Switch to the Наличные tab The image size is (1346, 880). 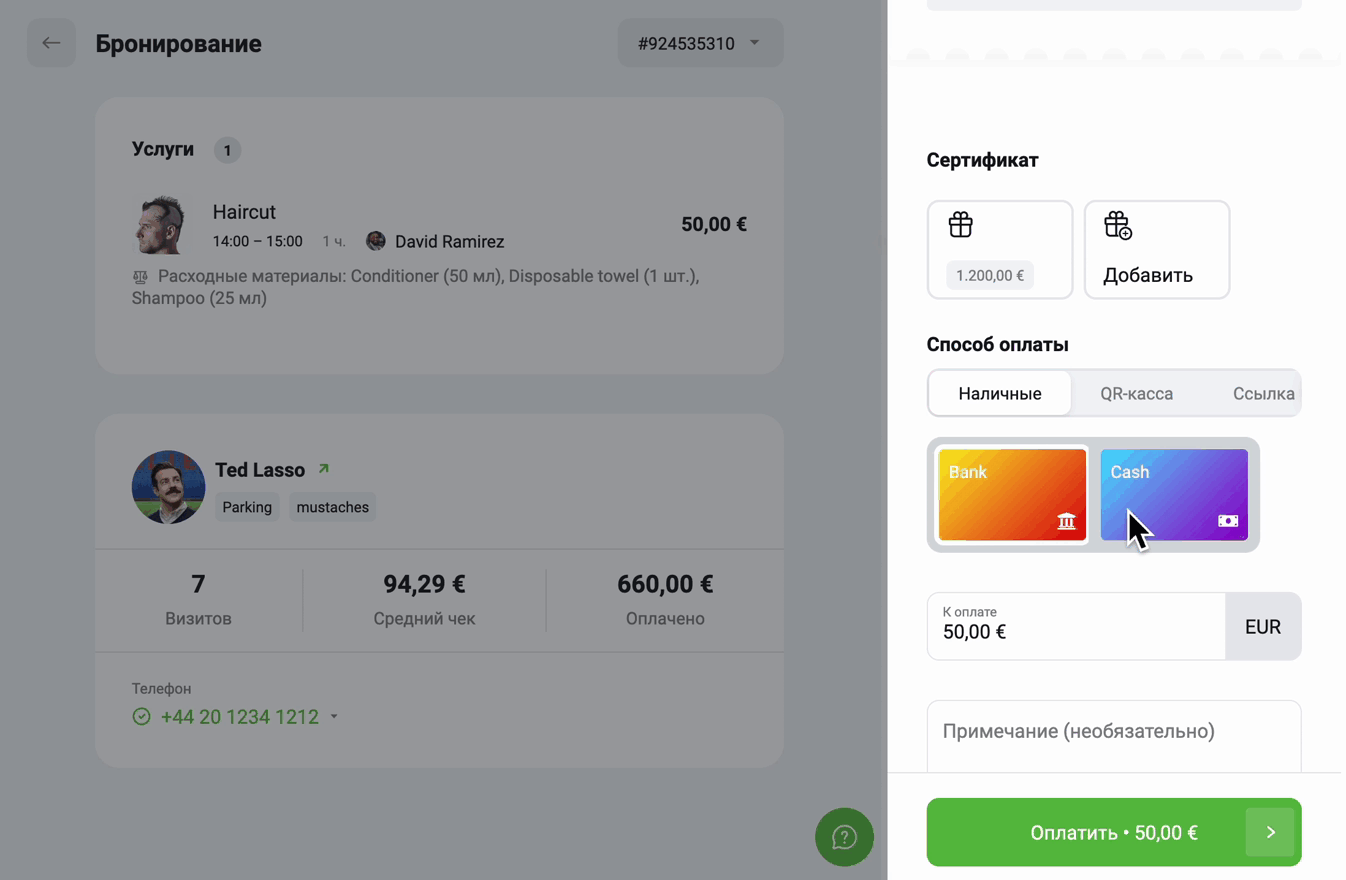coord(1000,393)
